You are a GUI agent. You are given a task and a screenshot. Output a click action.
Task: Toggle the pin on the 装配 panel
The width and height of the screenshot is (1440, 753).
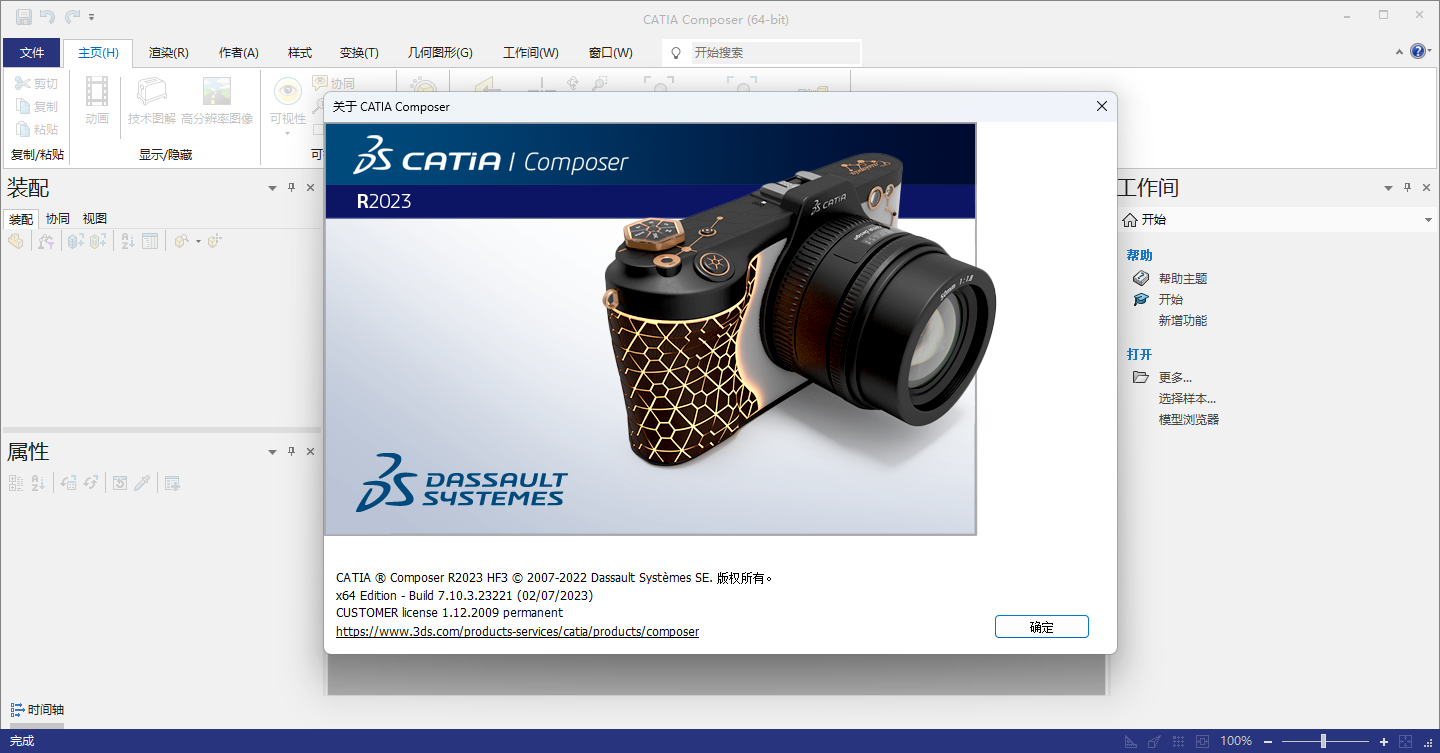click(291, 188)
